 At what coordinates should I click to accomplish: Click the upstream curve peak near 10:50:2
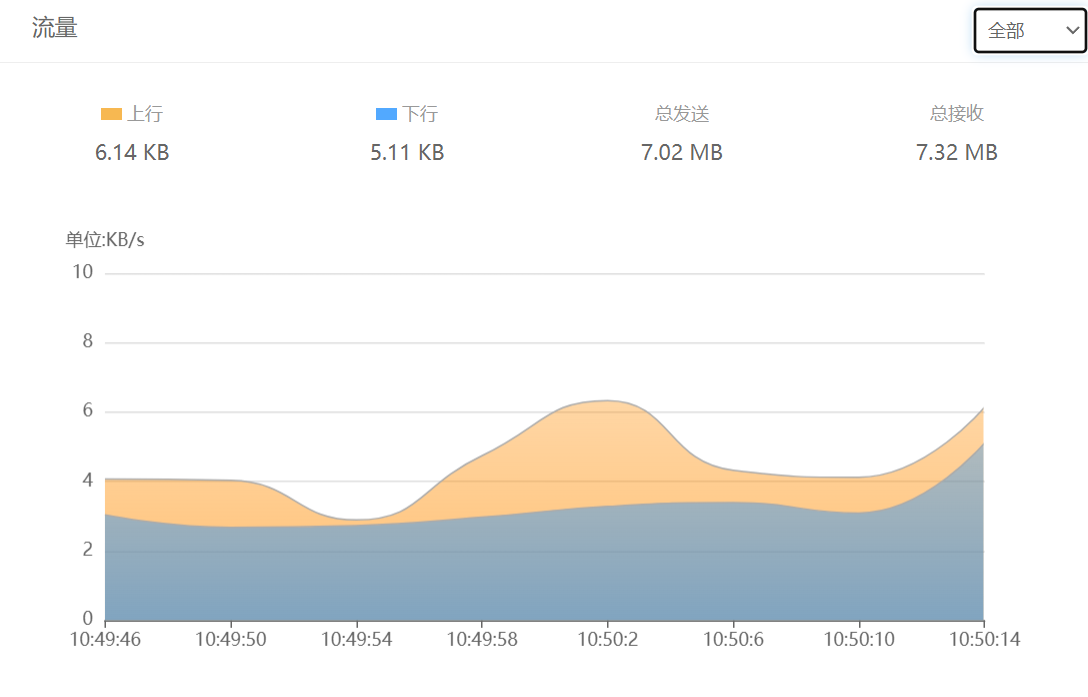pos(607,401)
